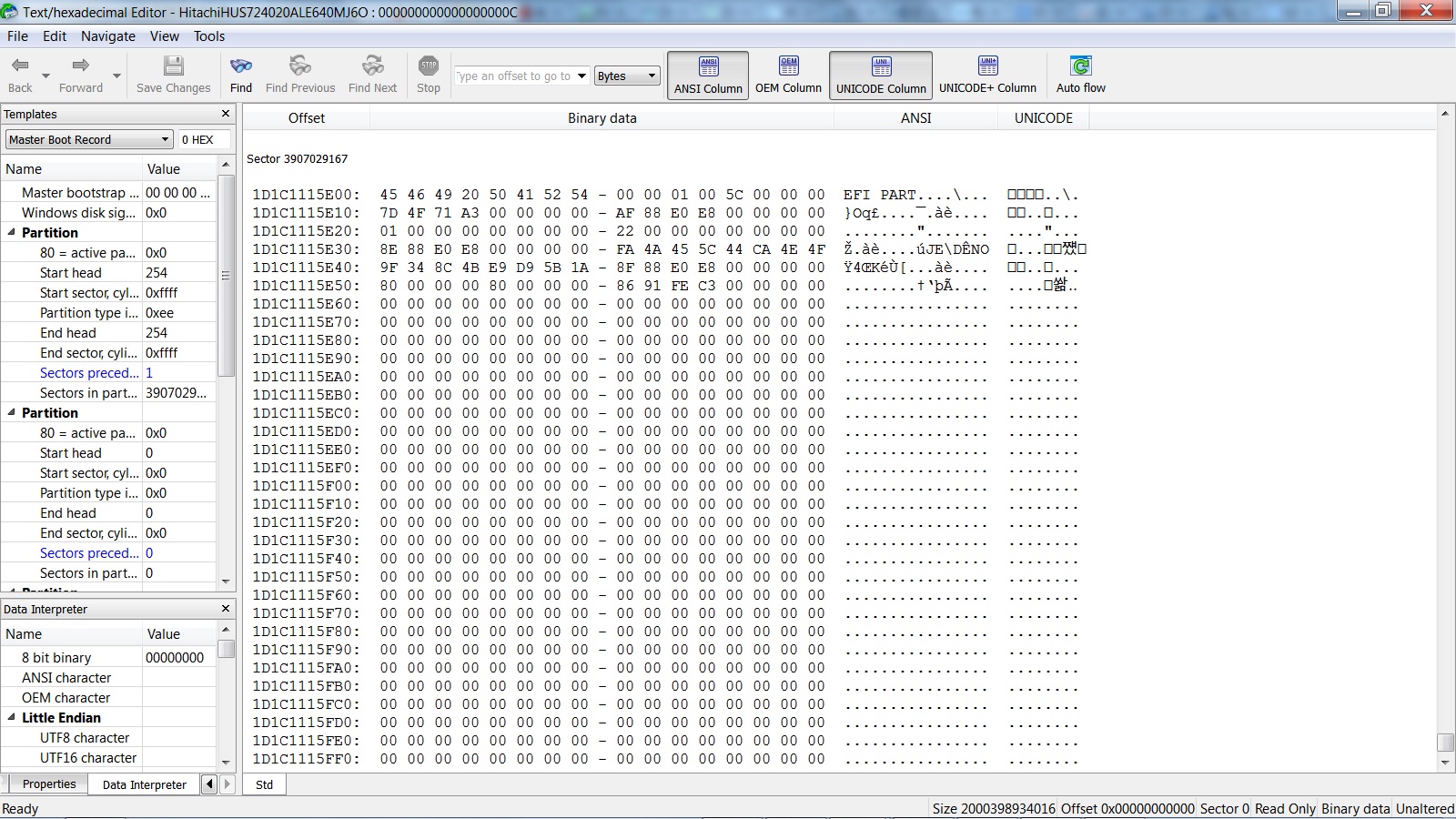Toggle the OEM Column view

click(788, 75)
